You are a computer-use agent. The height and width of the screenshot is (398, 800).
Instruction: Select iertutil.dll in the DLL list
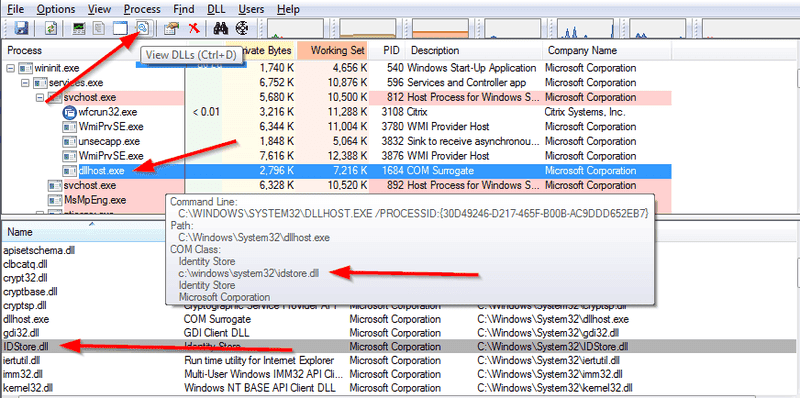click(x=22, y=361)
